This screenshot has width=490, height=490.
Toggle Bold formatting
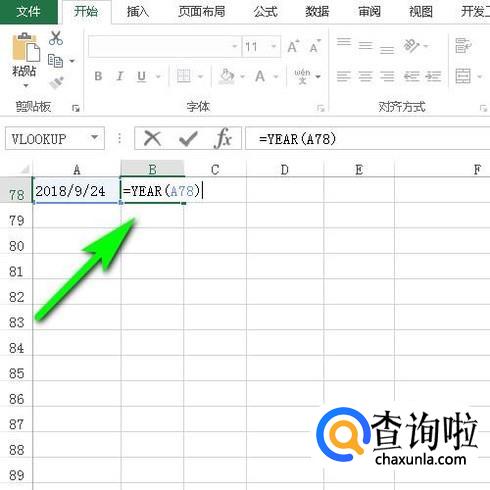(98, 76)
